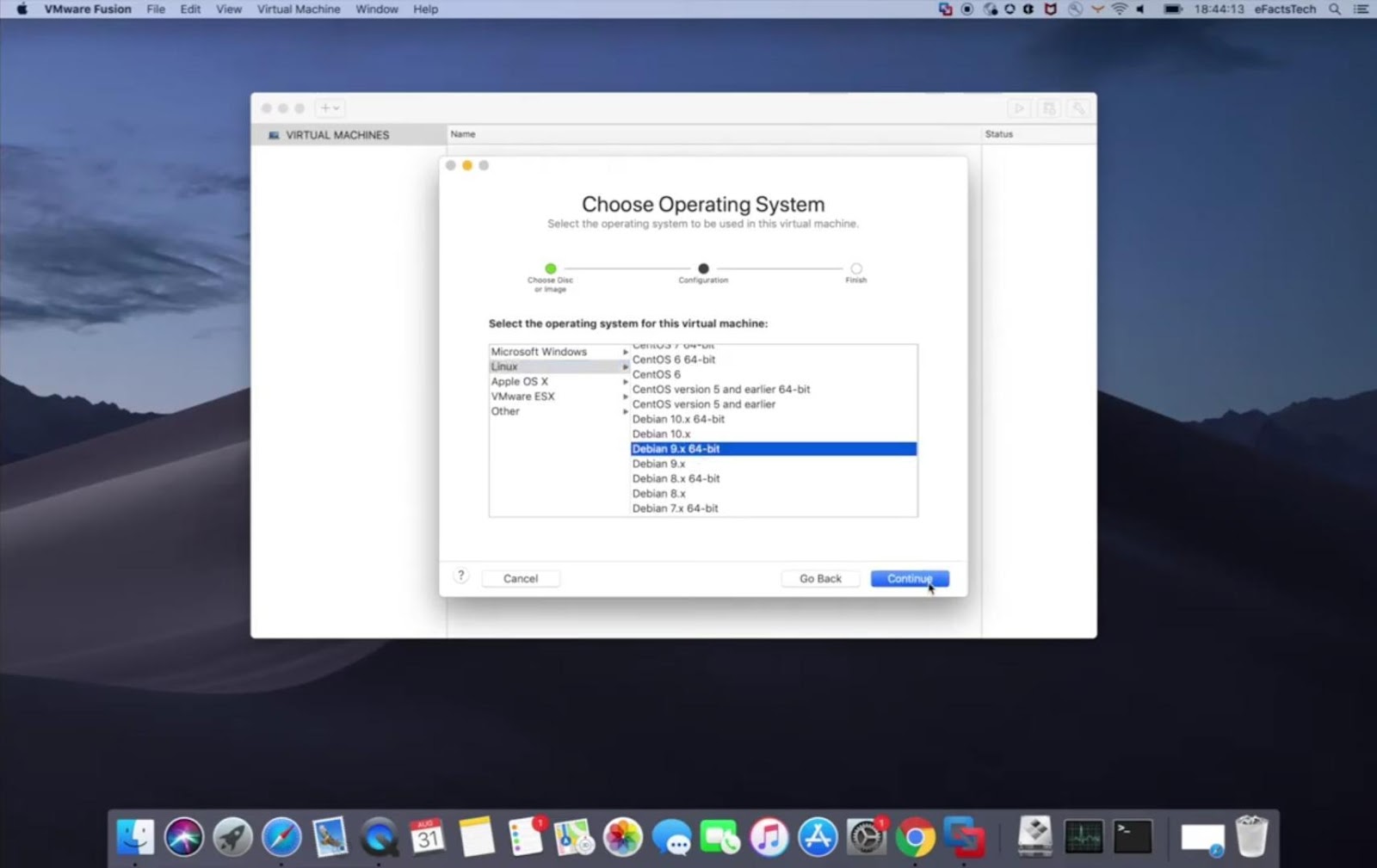
Task: Open the Mail stamp icon in dock
Action: coord(330,836)
